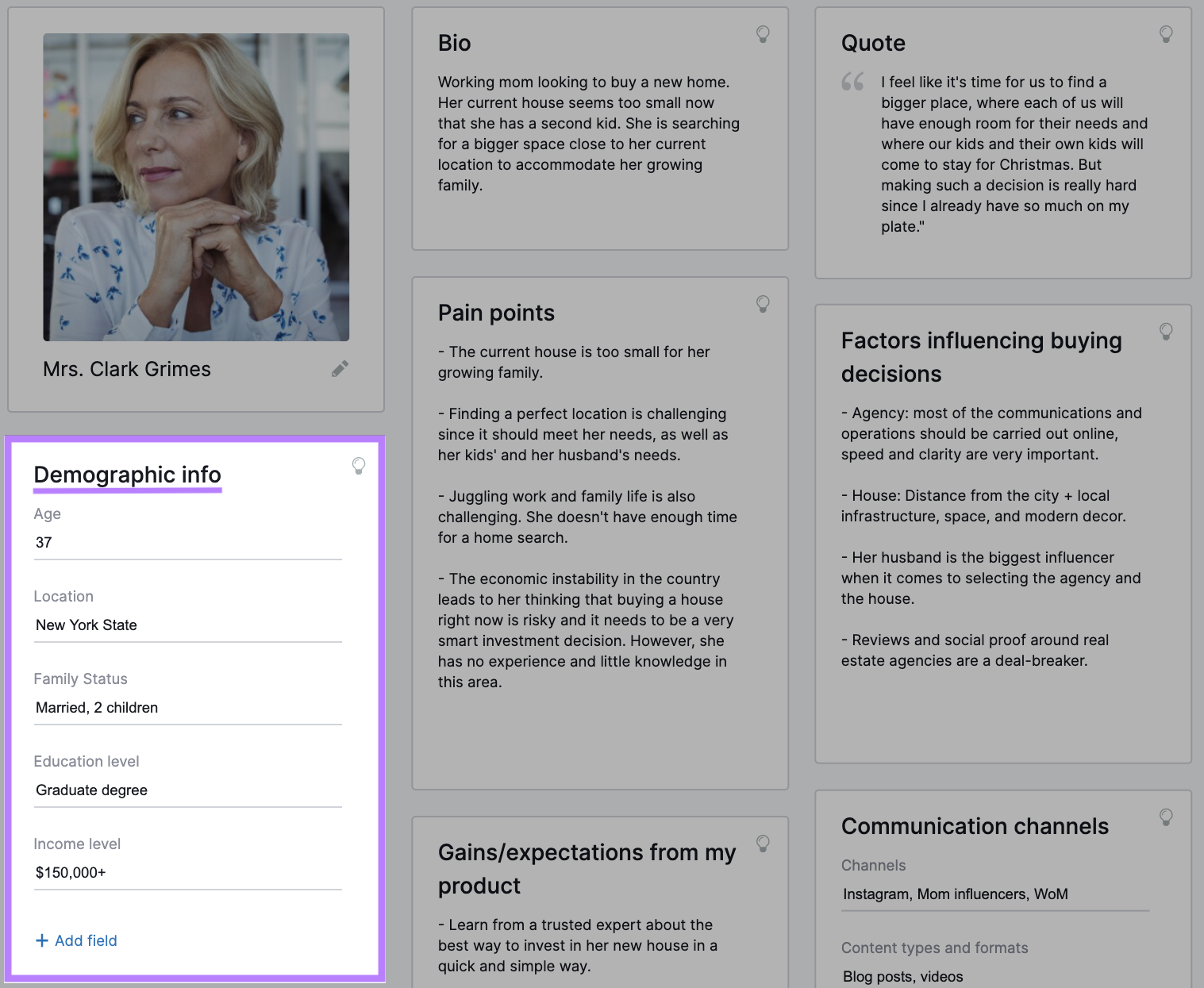Image resolution: width=1204 pixels, height=988 pixels.
Task: Click the Income level field showing $150,000+
Action: tap(187, 873)
